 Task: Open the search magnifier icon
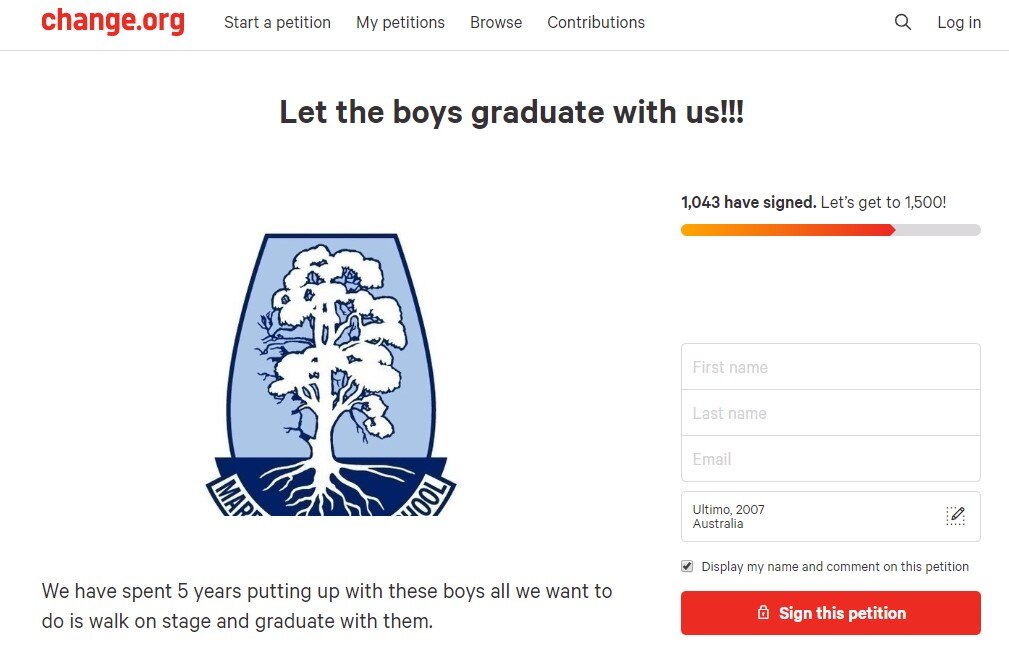point(903,22)
